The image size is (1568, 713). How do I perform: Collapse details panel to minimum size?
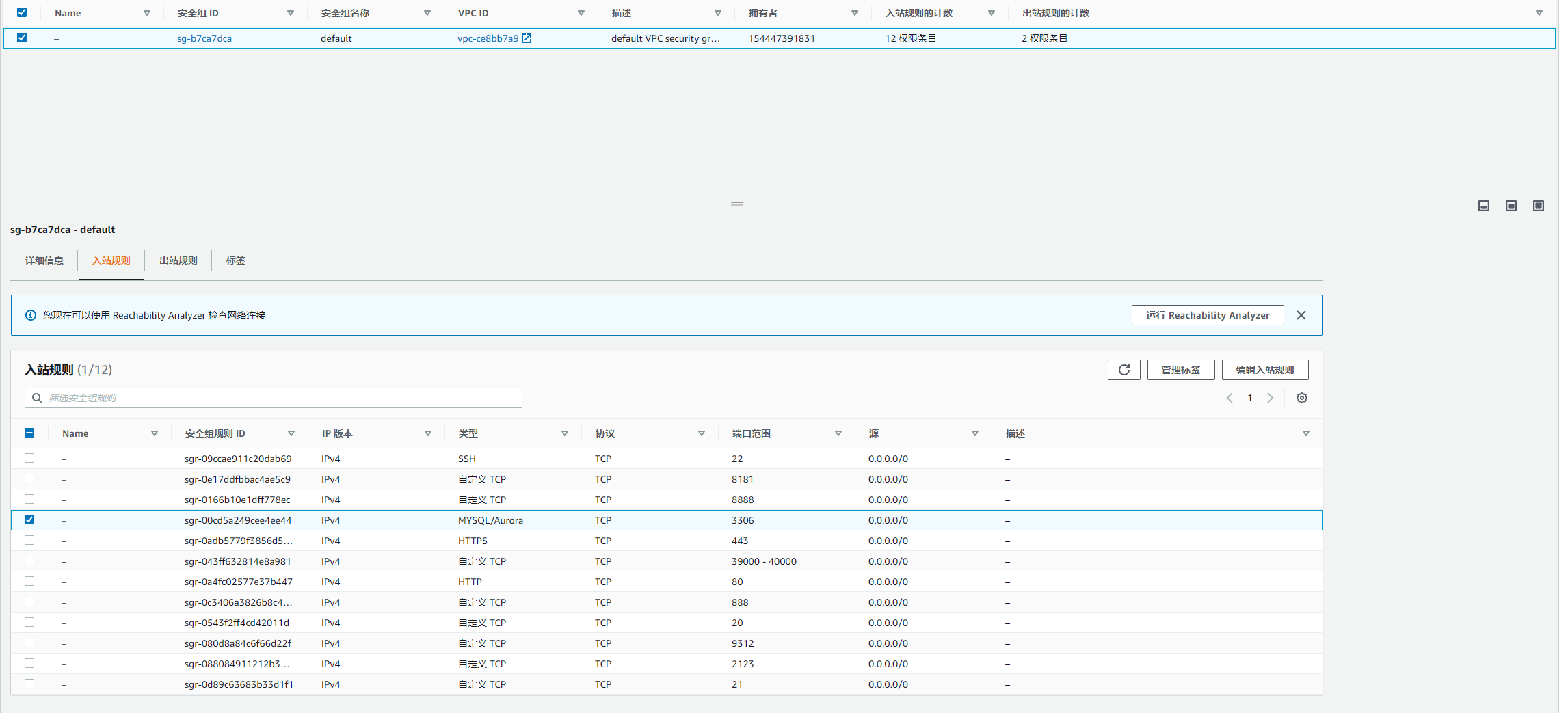coord(1484,206)
